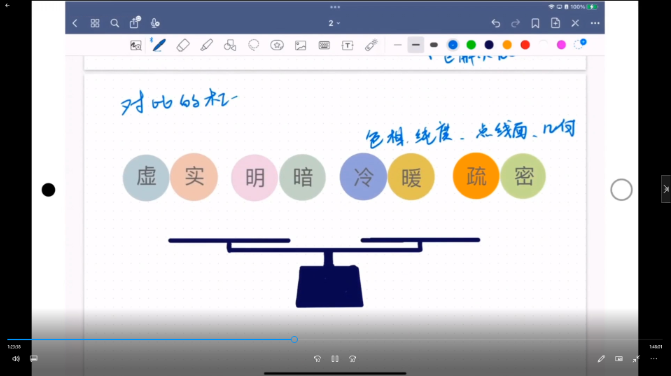Open the thumbnail grid view

coord(95,23)
